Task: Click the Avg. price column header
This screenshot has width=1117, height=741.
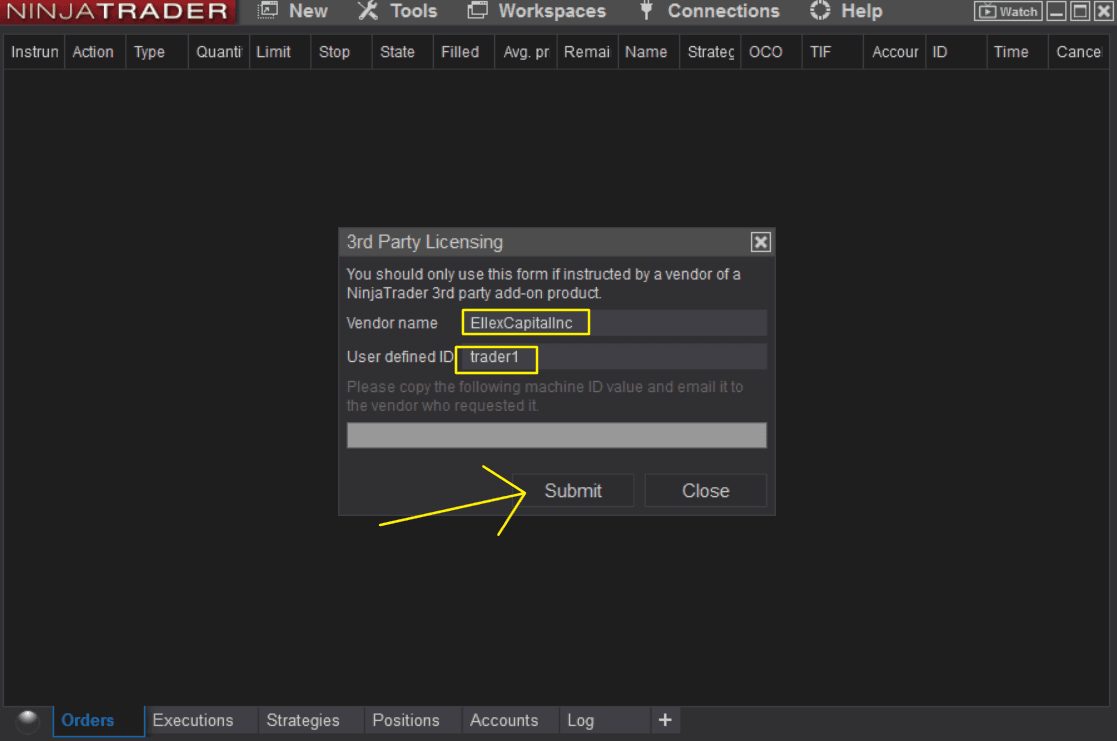Action: tap(526, 52)
